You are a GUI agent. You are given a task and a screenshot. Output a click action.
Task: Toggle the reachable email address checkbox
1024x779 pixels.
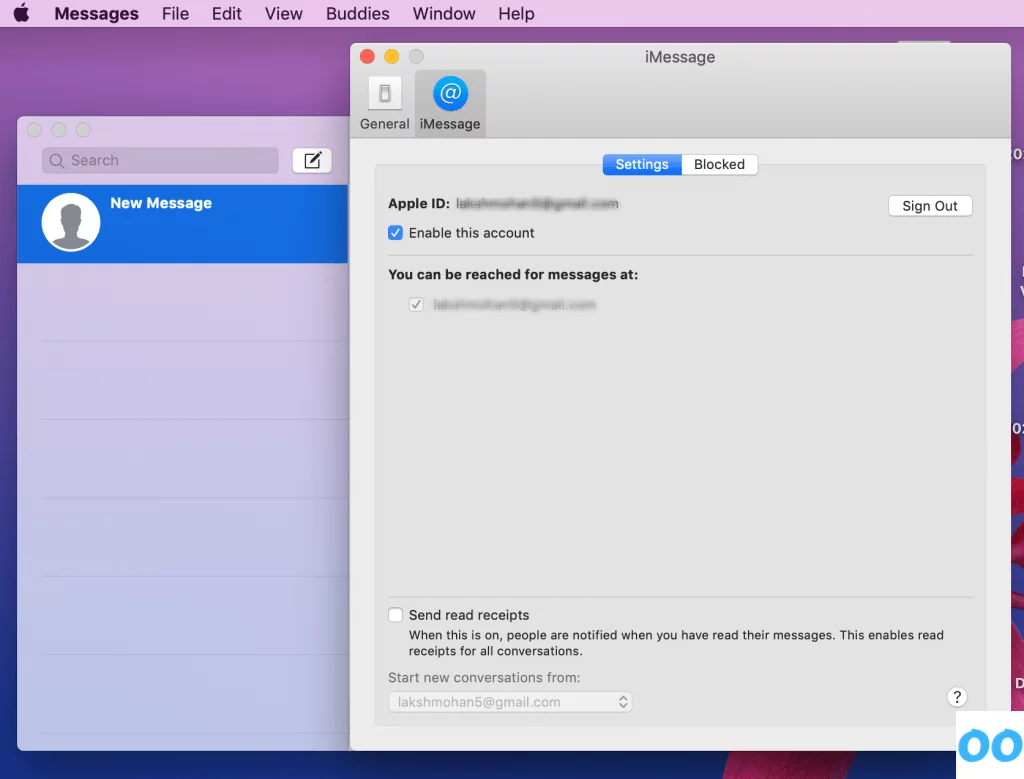[x=416, y=304]
